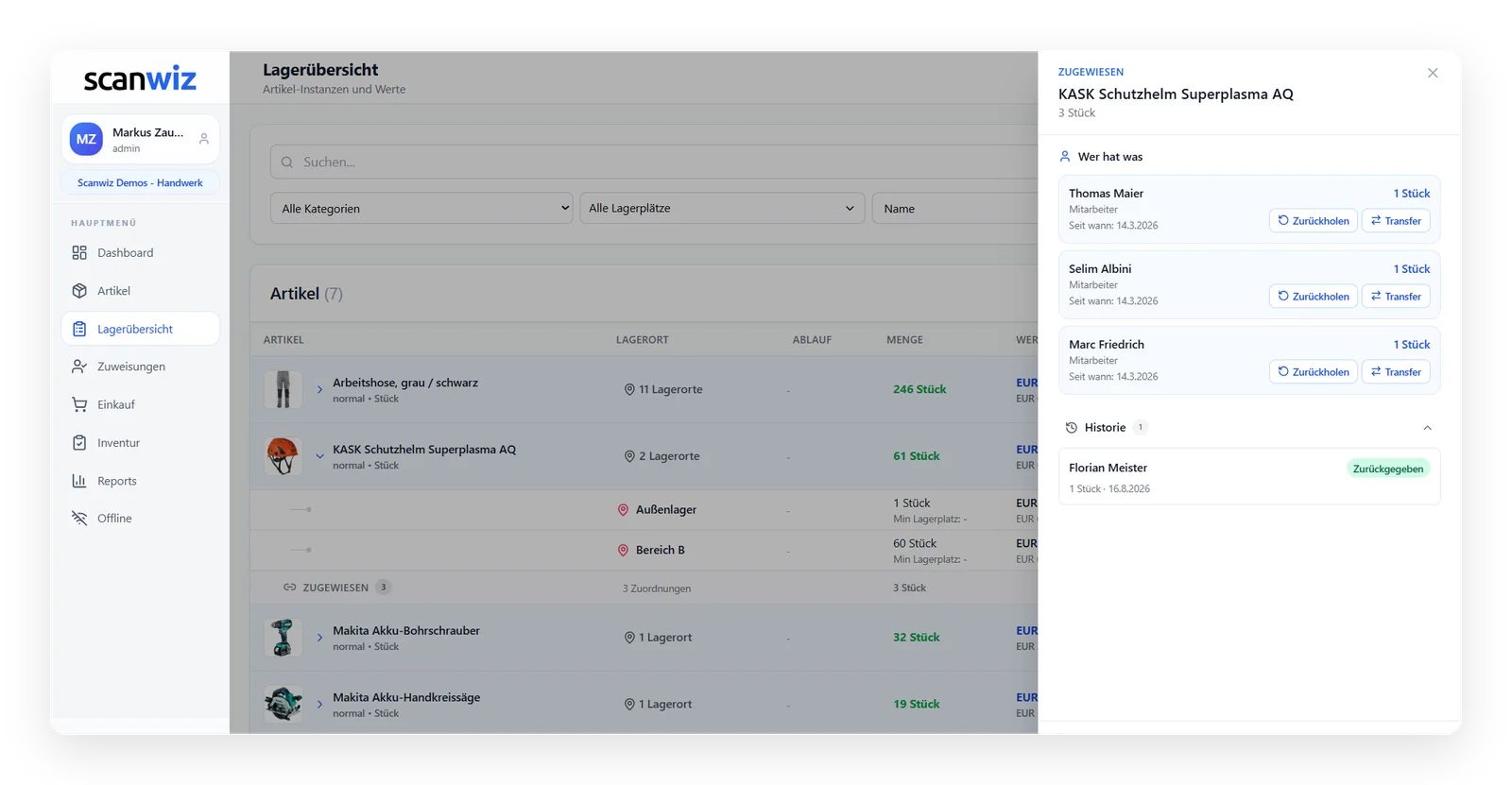Click the Zurückgegeben status badge
The image size is (1512, 785).
point(1388,469)
